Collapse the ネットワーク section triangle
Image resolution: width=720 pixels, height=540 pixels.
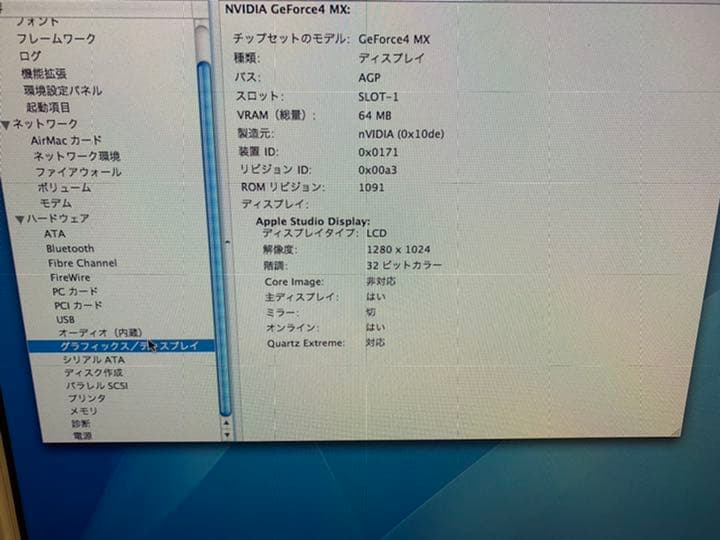tap(6, 125)
